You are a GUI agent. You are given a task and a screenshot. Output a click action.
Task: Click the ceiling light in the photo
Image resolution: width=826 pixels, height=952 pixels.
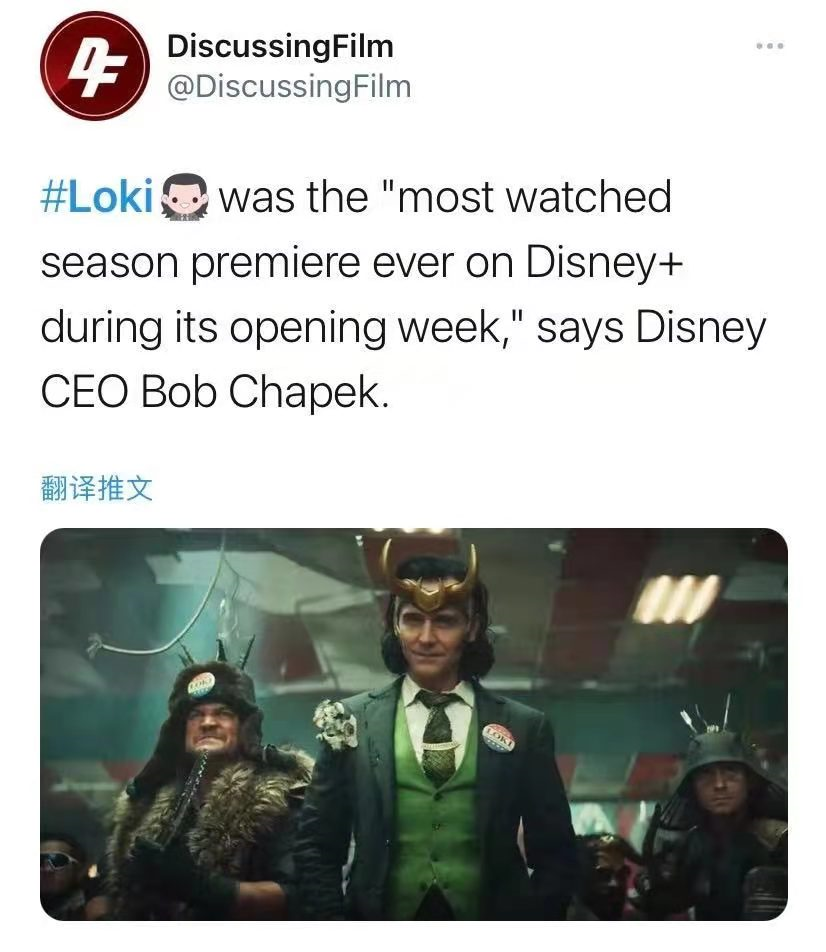click(x=675, y=599)
